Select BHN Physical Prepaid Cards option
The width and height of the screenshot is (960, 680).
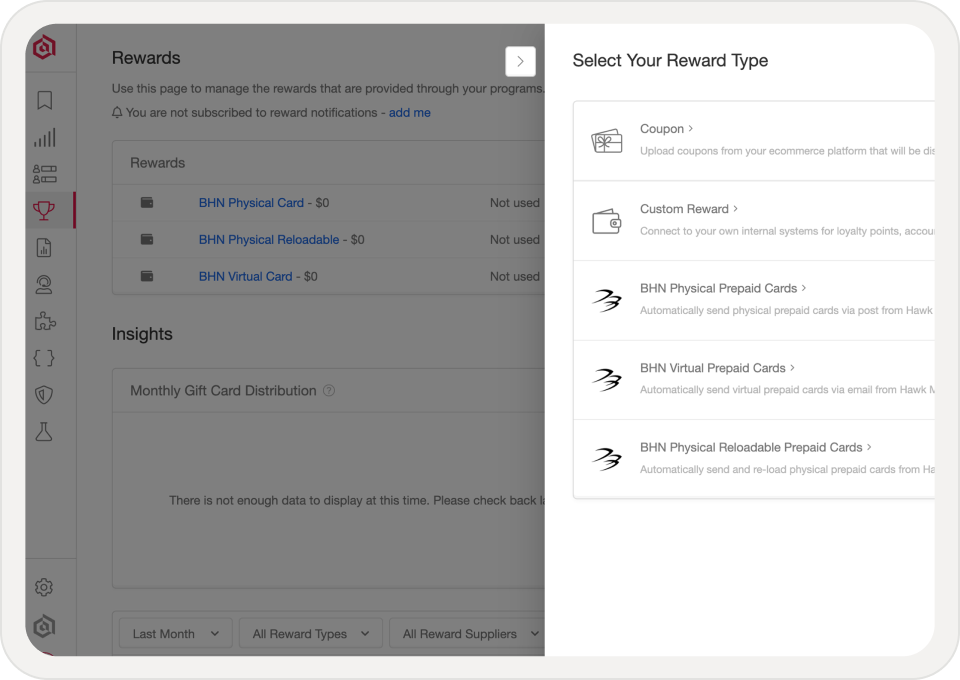tap(723, 288)
